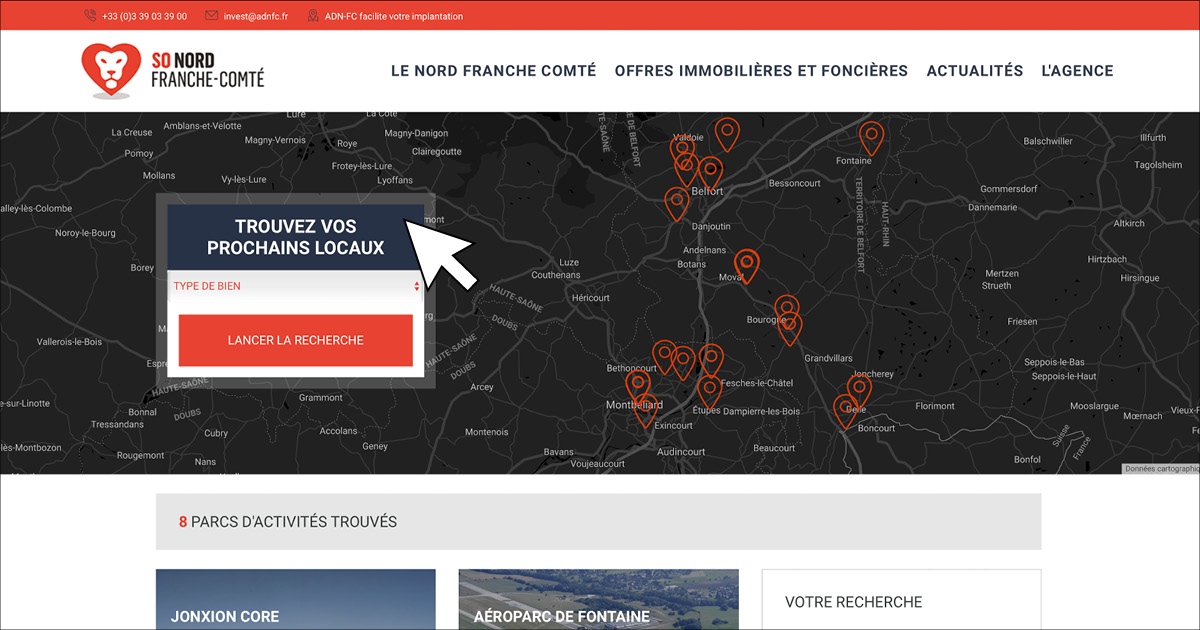Open the TYPE DE BIEN dropdown
Screen dimensions: 1200x630
(x=296, y=286)
